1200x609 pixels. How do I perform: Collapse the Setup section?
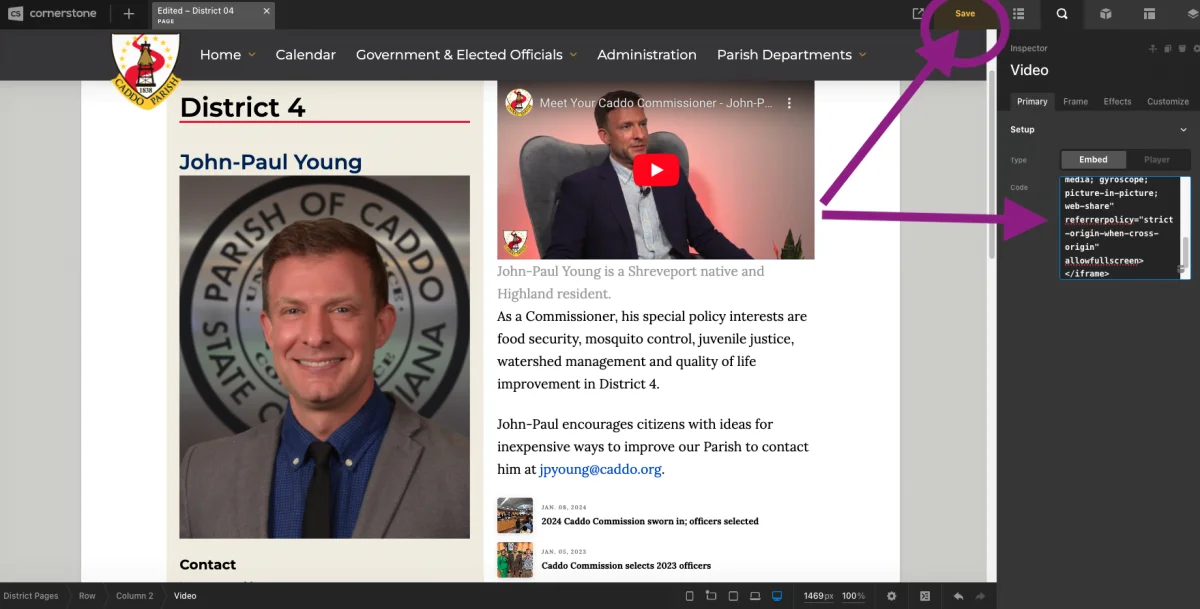1183,130
